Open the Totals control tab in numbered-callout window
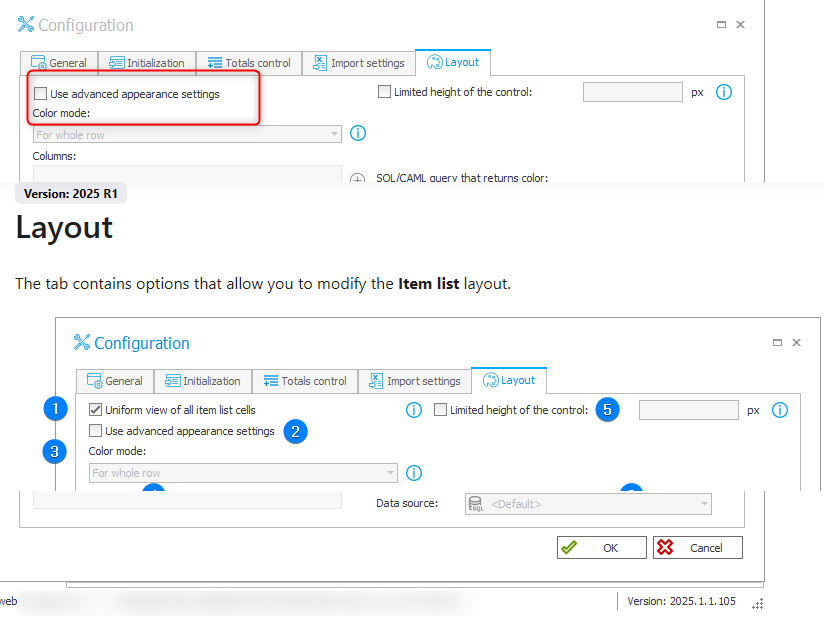The width and height of the screenshot is (829, 623). (x=305, y=381)
